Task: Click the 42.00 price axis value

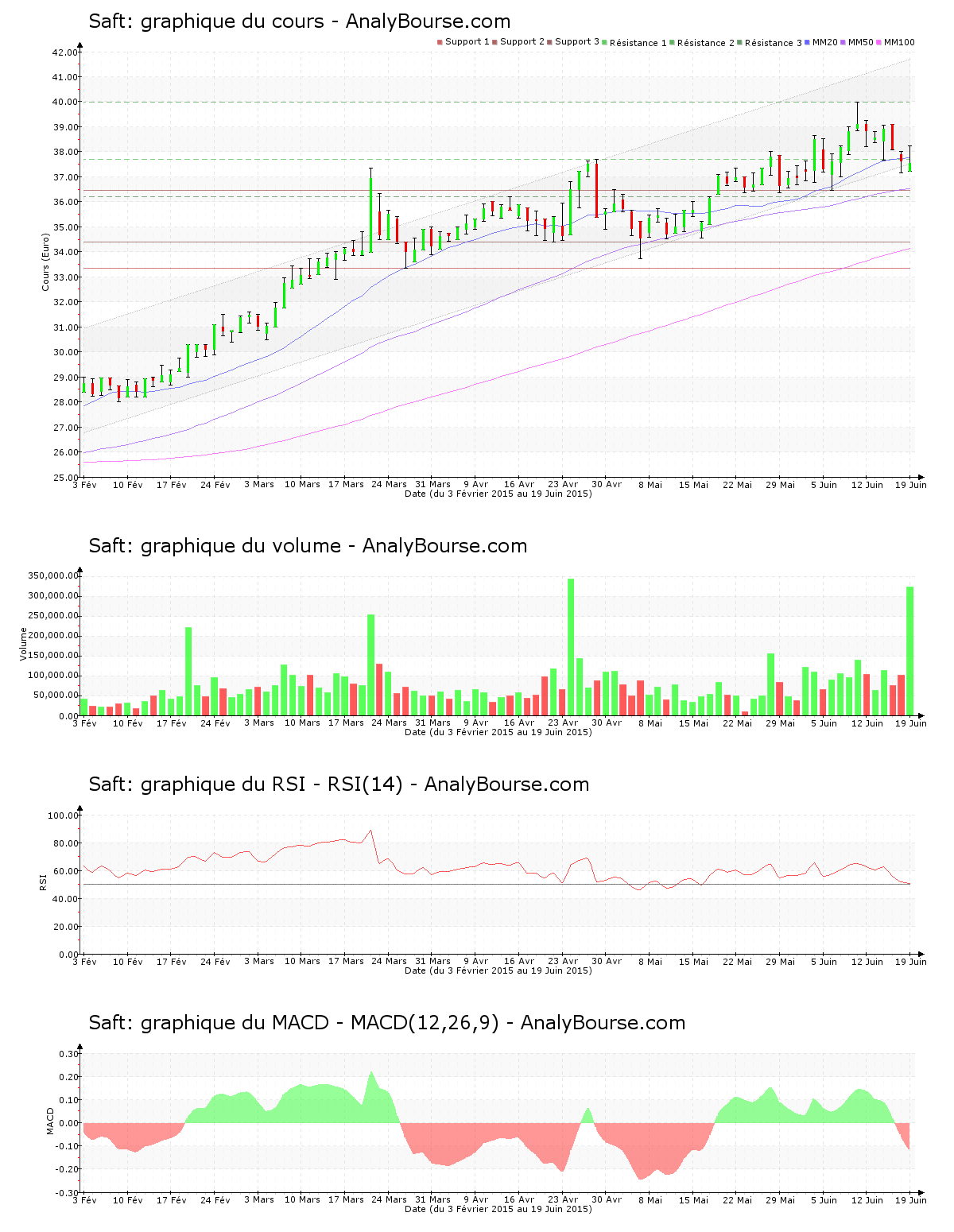Action: click(x=66, y=52)
